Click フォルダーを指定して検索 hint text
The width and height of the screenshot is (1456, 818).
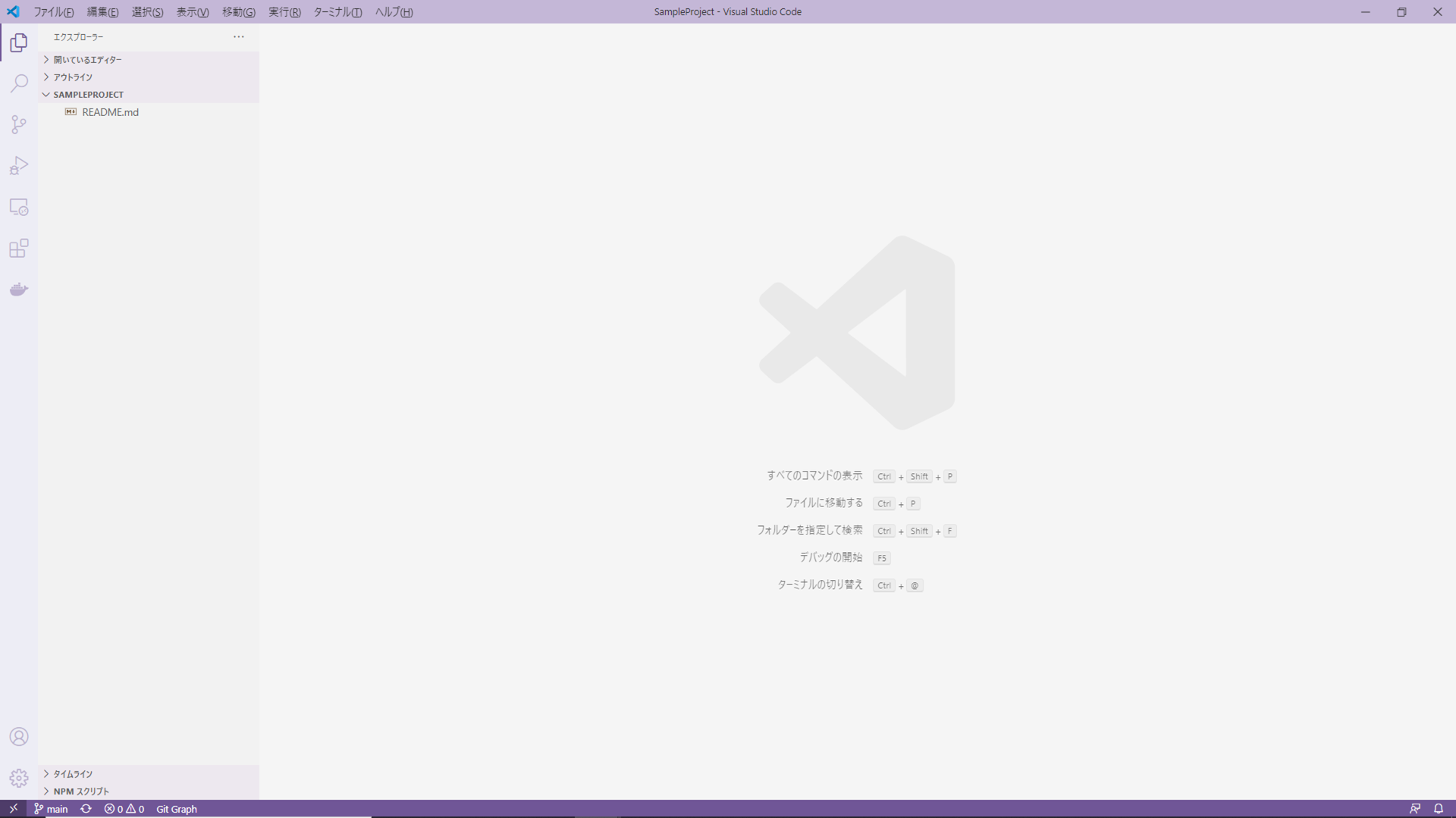pos(809,531)
